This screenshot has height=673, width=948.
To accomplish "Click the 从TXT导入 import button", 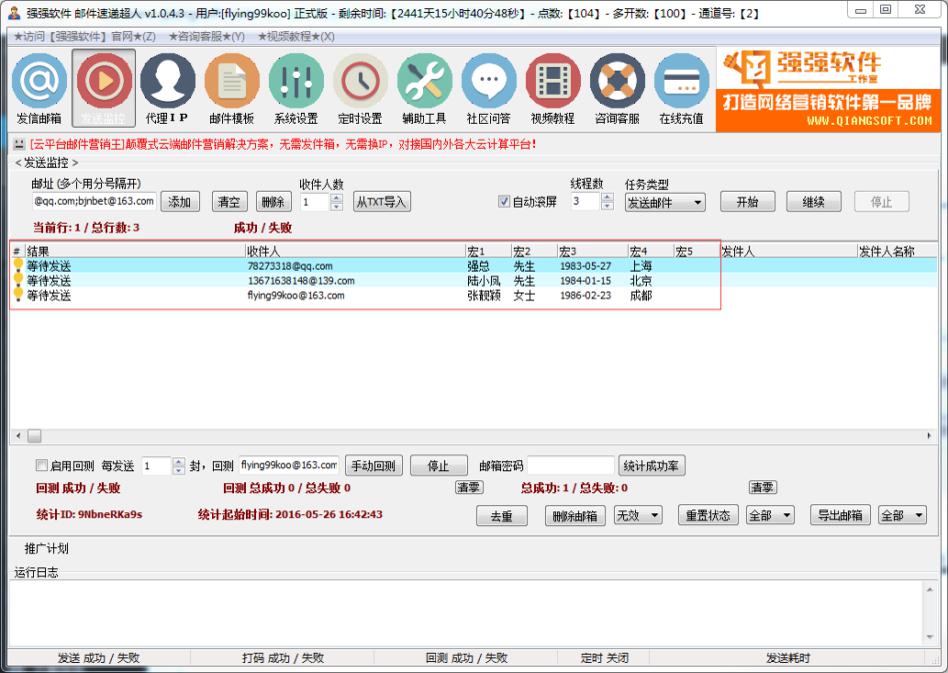I will click(x=382, y=201).
